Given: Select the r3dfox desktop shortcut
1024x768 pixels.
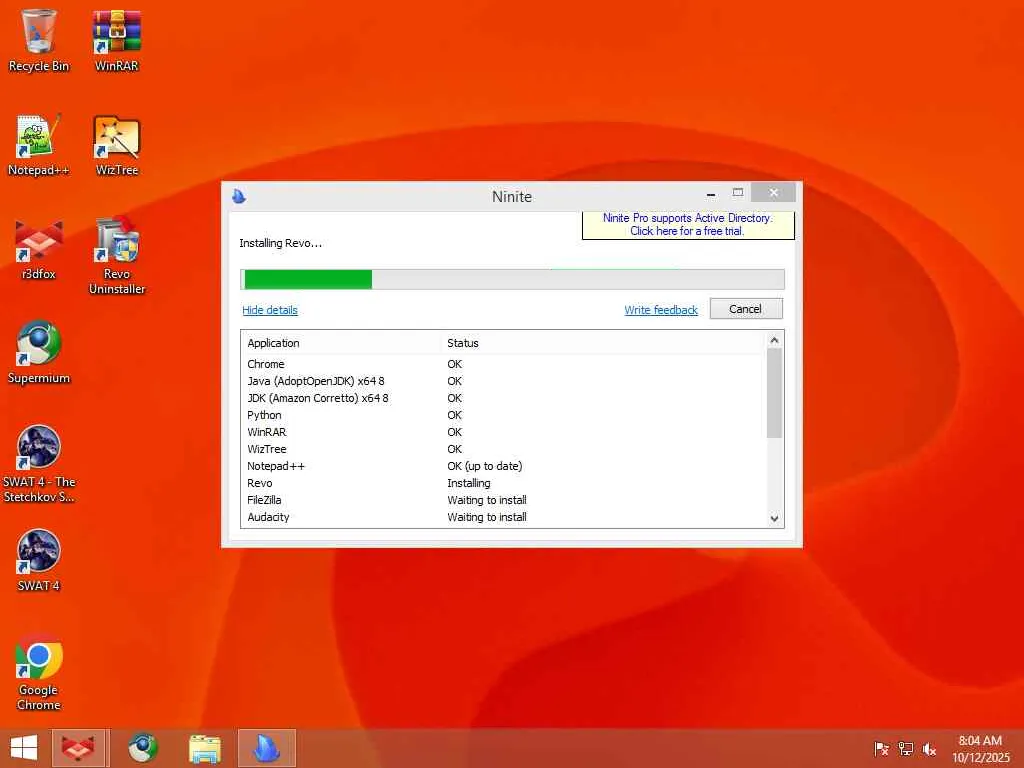Looking at the screenshot, I should [x=39, y=249].
